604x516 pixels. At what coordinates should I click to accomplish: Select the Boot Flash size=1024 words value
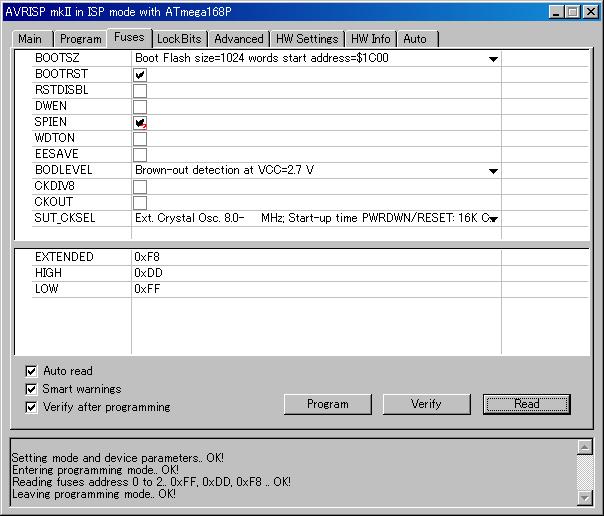262,58
